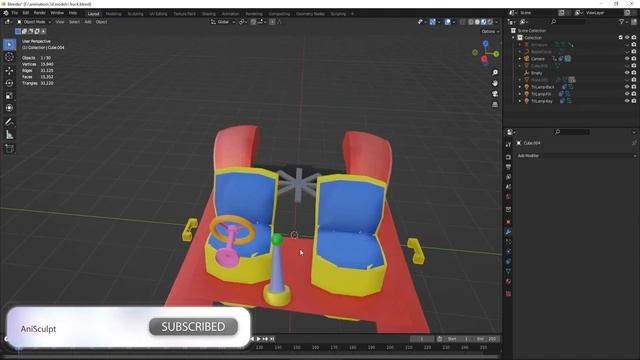Open the Object Mode dropdown
Viewport: 640px width, 360px height.
click(34, 22)
